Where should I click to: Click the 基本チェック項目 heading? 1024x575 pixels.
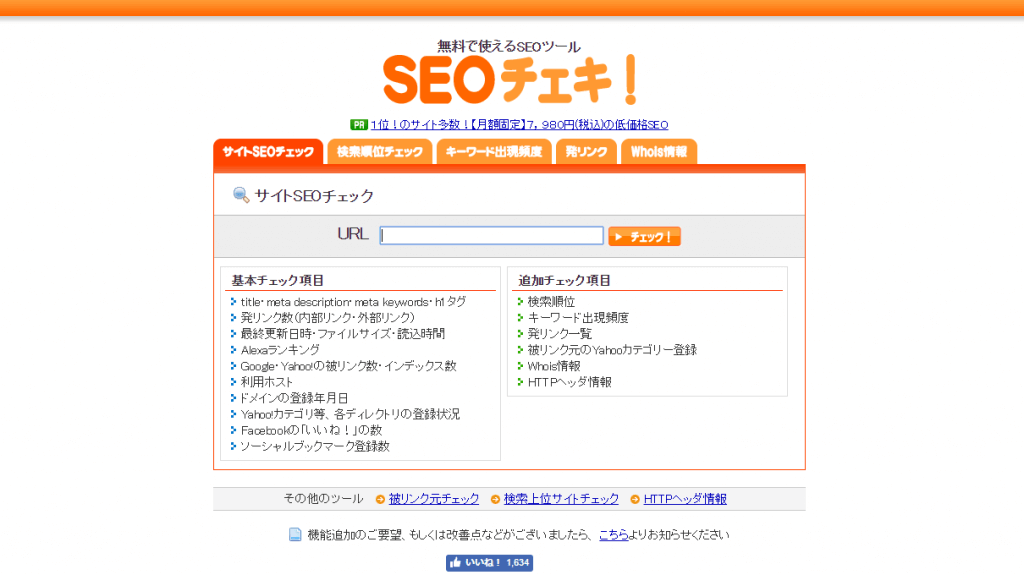point(278,280)
